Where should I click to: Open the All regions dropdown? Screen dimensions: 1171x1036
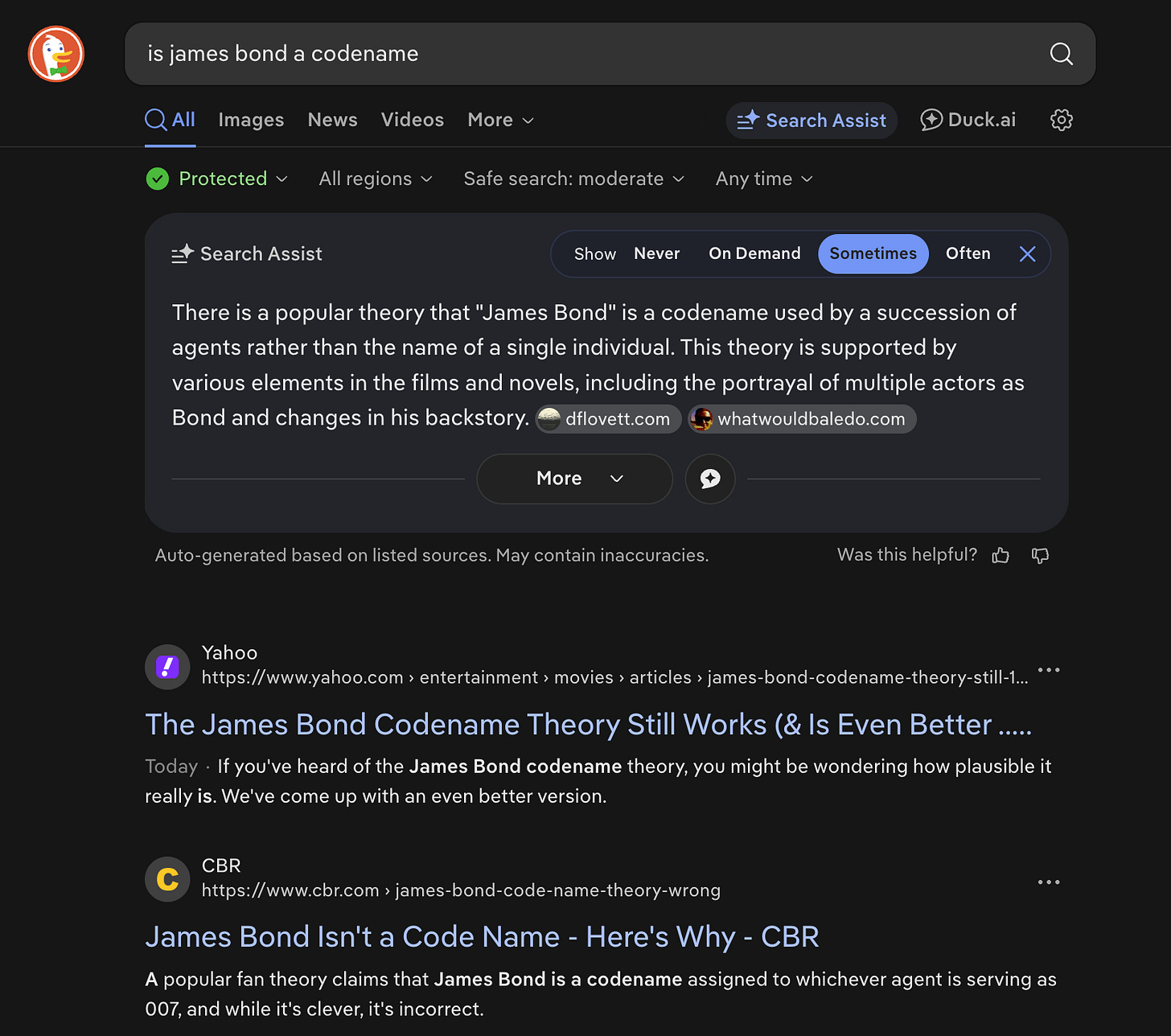pyautogui.click(x=376, y=179)
